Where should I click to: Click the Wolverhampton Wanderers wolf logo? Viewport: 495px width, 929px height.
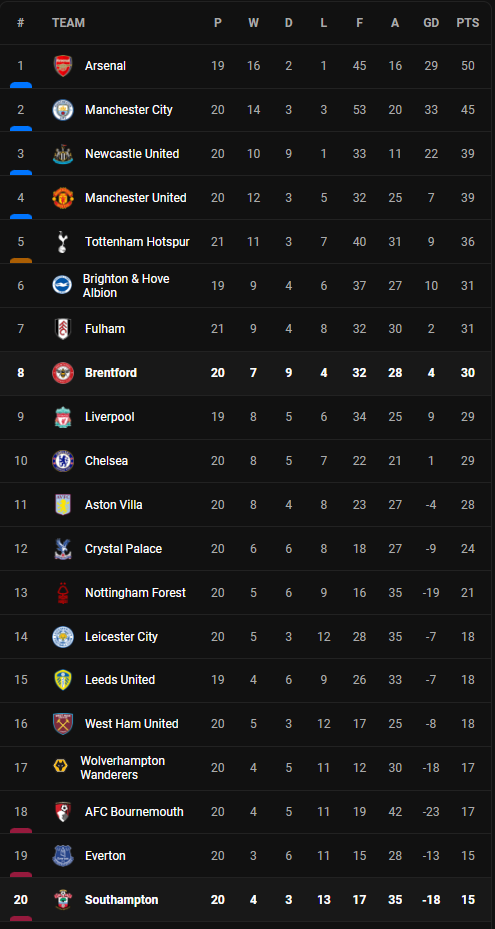(60, 766)
